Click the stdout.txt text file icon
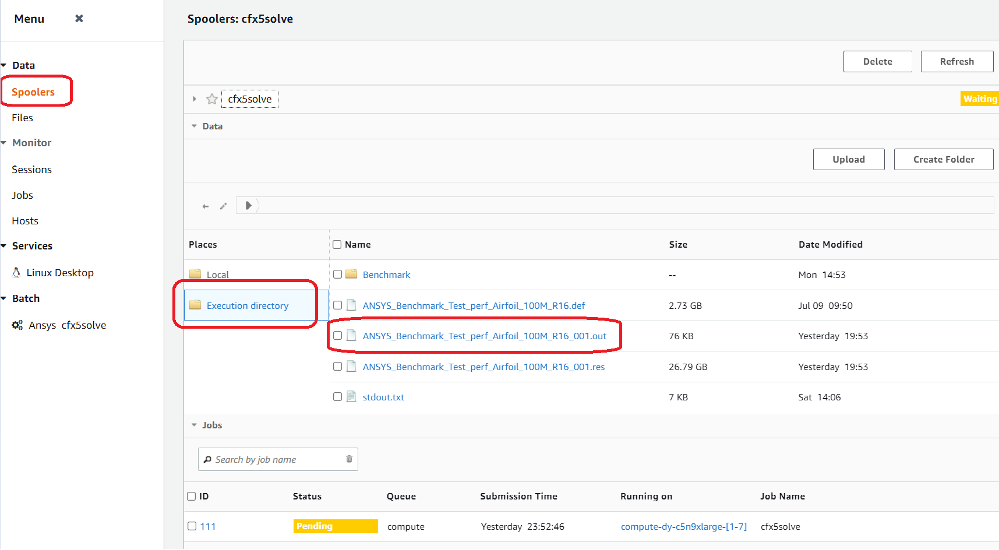The image size is (999, 550). 351,397
